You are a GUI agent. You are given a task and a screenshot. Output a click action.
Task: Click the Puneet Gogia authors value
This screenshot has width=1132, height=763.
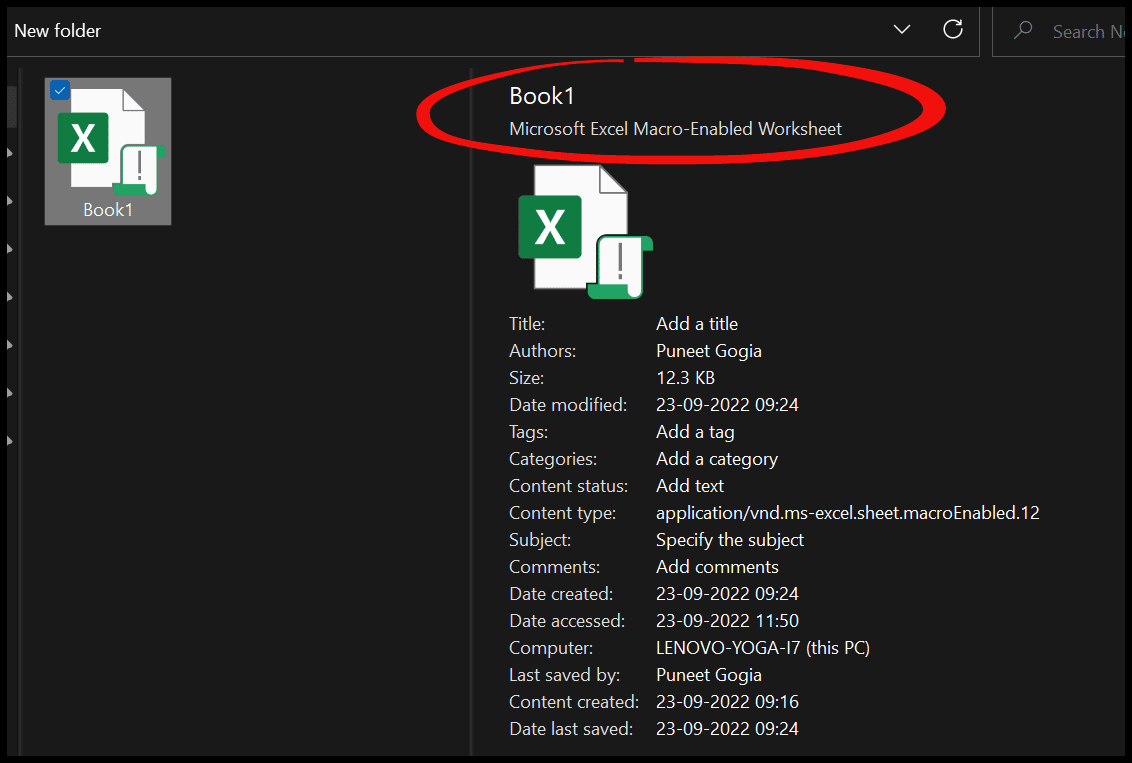click(709, 350)
